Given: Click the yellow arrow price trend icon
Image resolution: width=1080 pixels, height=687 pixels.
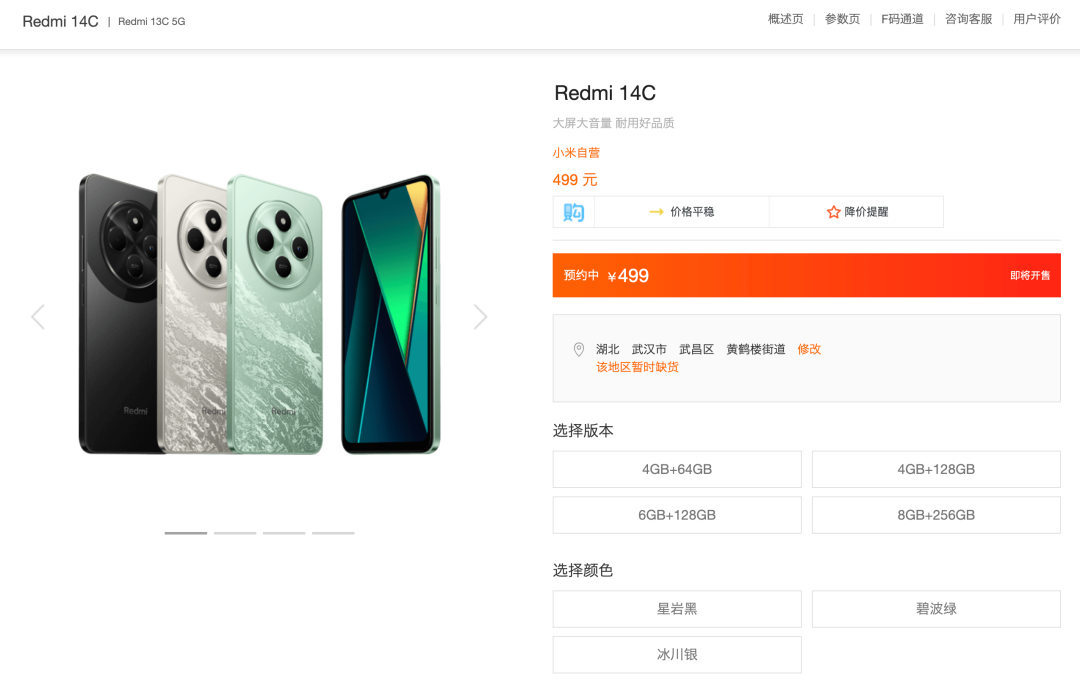Looking at the screenshot, I should [656, 212].
